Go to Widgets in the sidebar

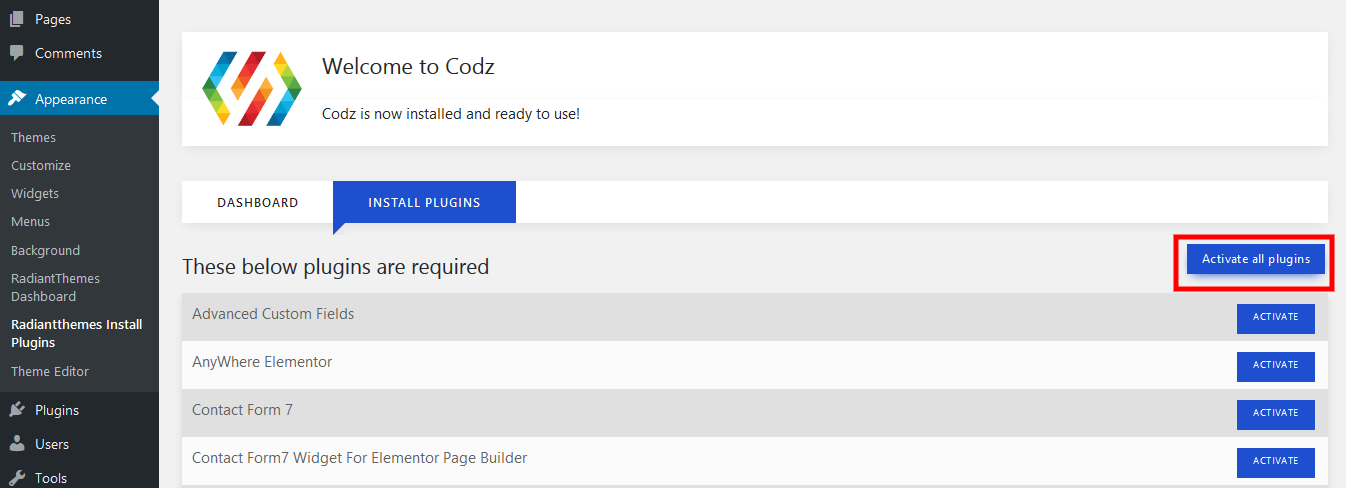click(x=35, y=194)
